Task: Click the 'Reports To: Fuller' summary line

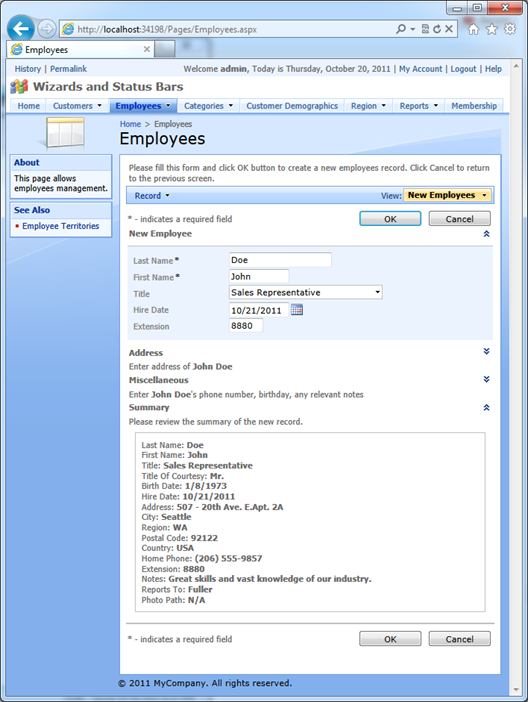Action: 177,590
